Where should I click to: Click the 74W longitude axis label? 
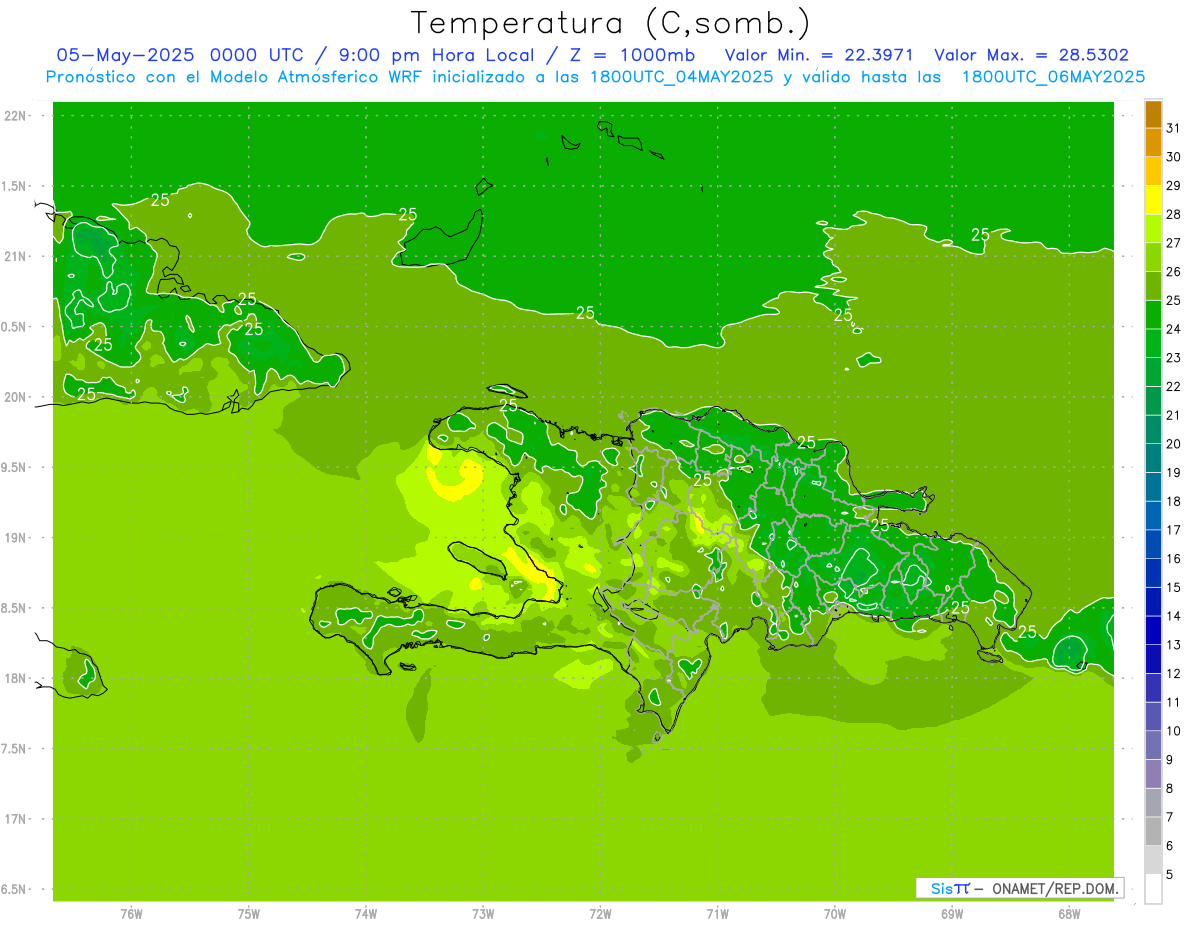tap(366, 913)
